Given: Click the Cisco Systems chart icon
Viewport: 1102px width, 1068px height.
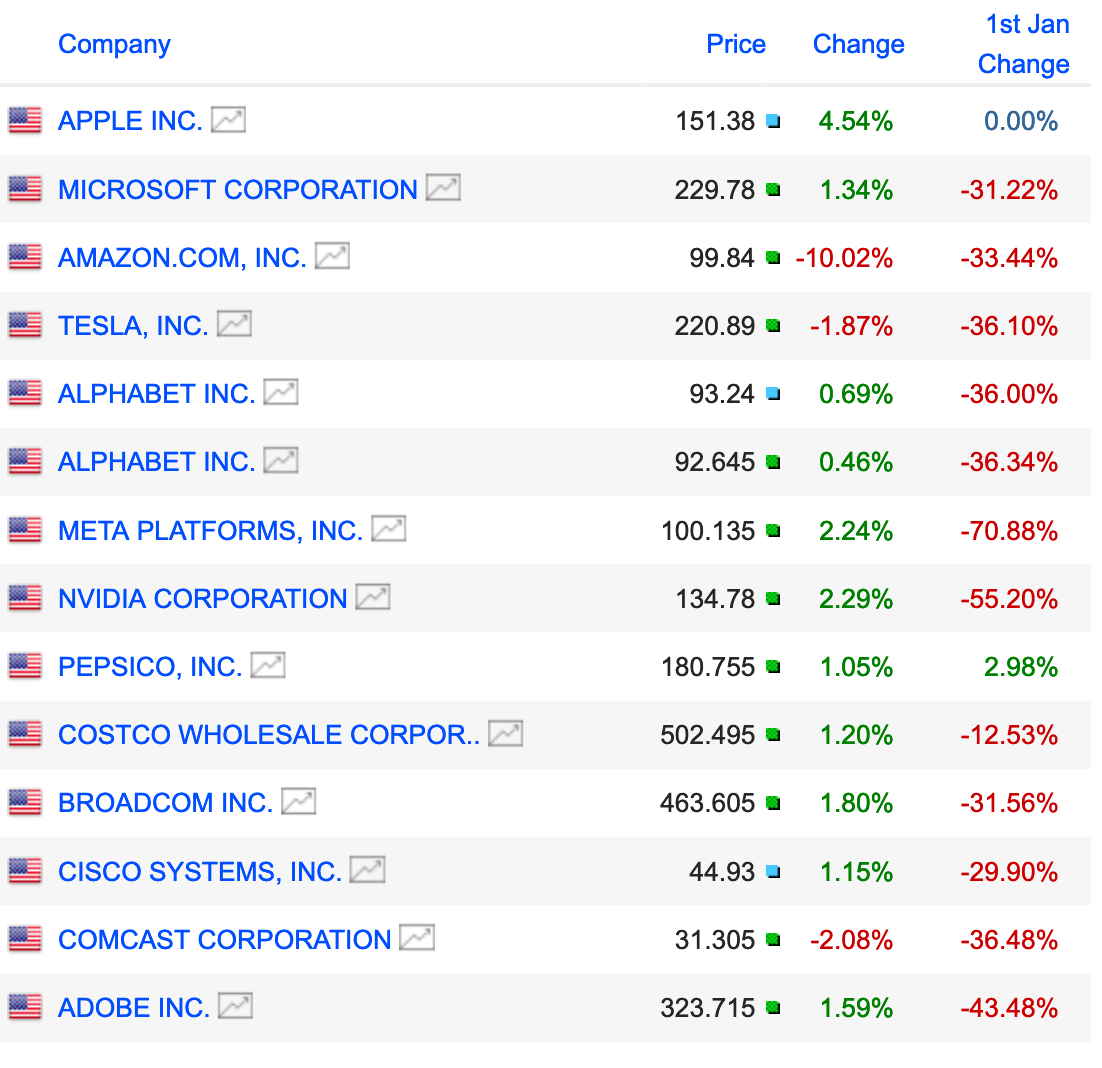Looking at the screenshot, I should 368,871.
